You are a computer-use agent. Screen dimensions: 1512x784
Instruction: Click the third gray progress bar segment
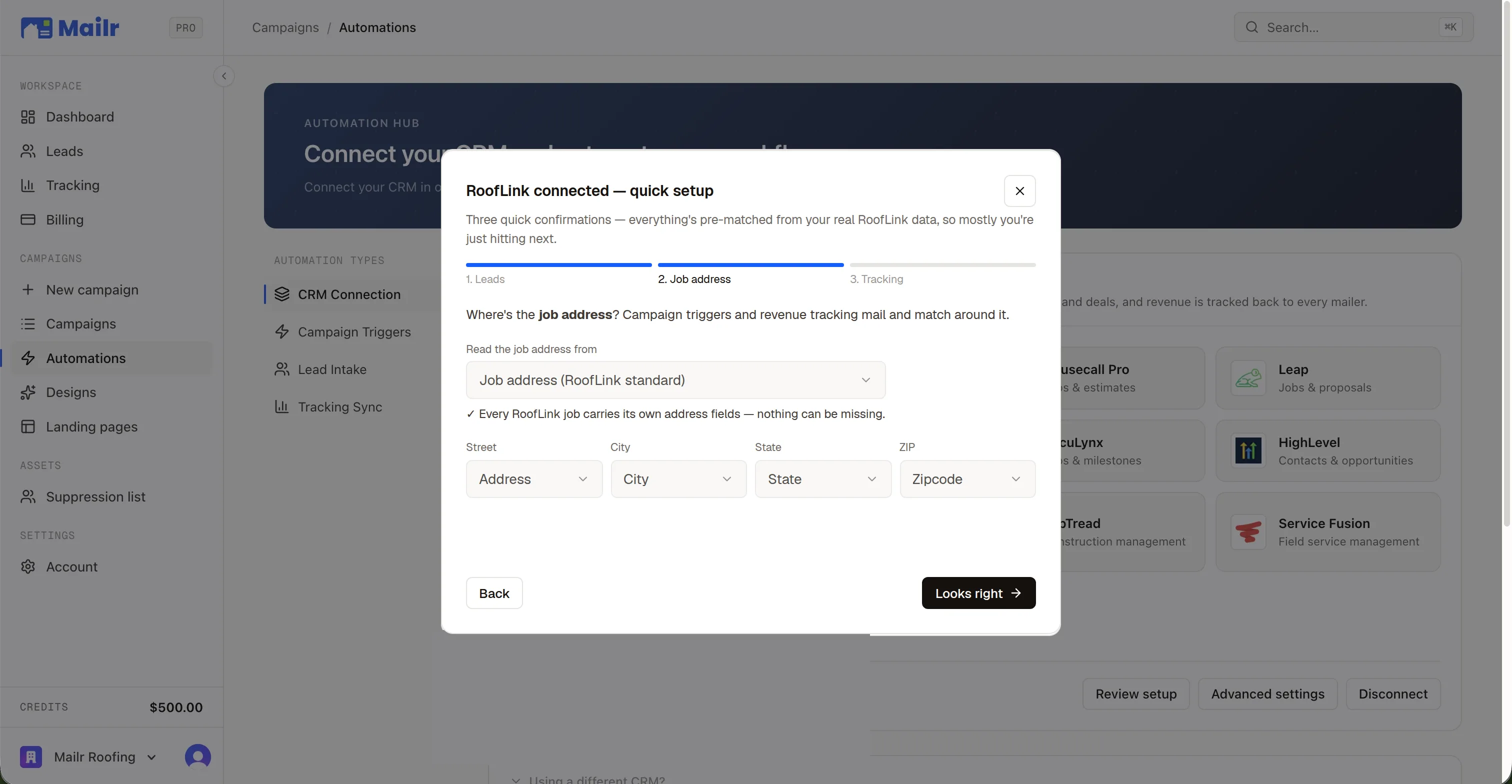[x=942, y=265]
